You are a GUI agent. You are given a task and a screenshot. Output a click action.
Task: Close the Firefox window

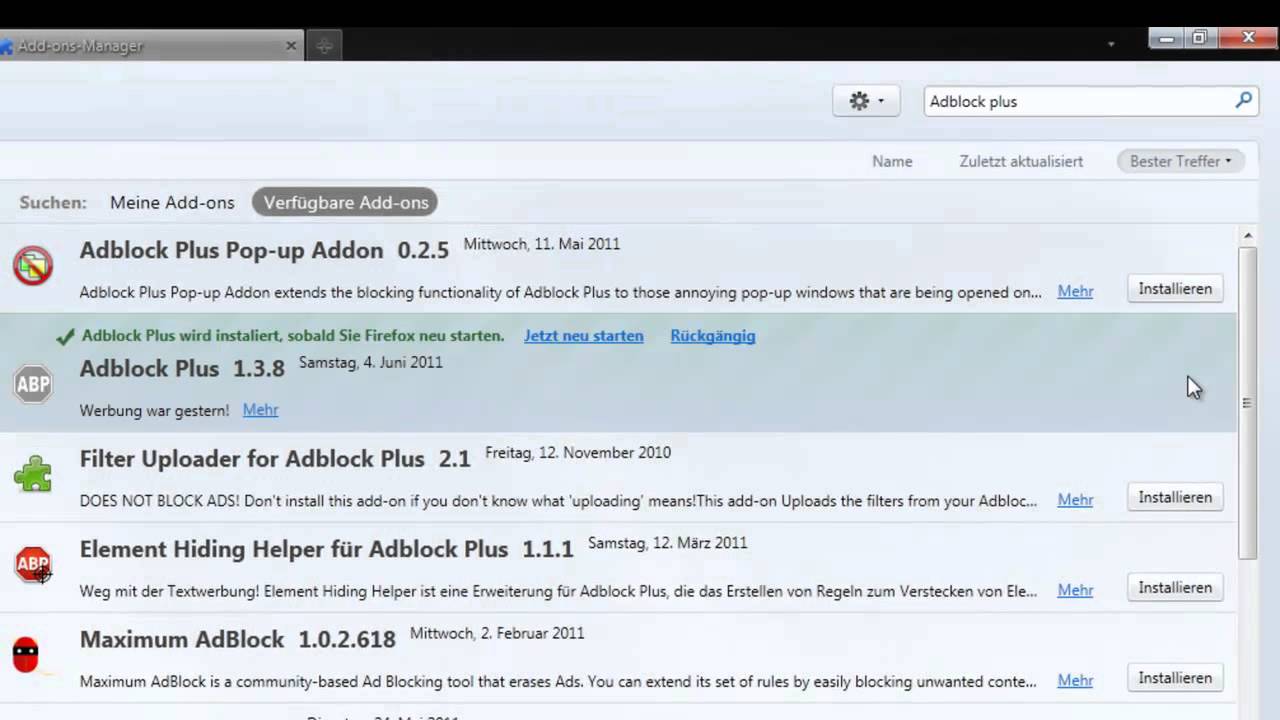click(x=1248, y=38)
